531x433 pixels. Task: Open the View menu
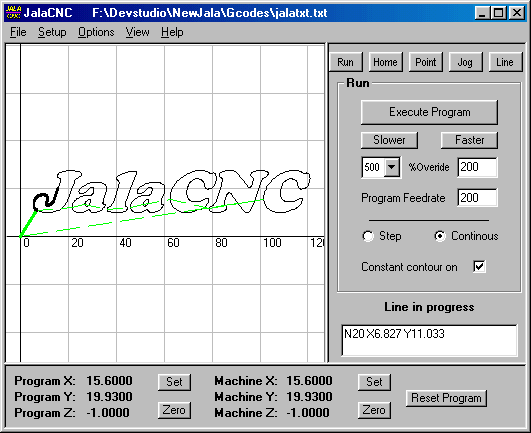pyautogui.click(x=137, y=32)
